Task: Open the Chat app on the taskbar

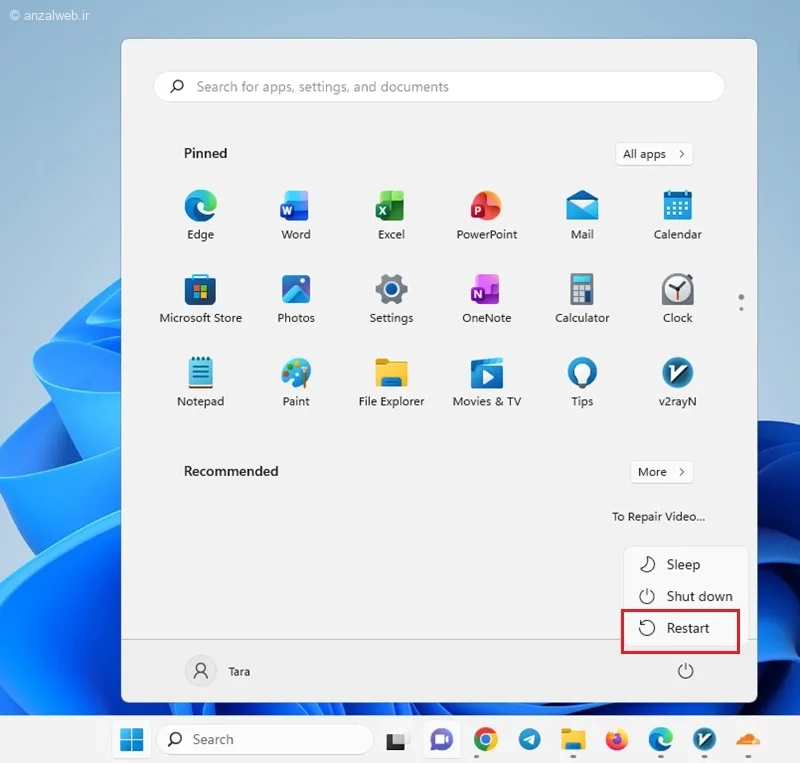Action: click(x=441, y=740)
